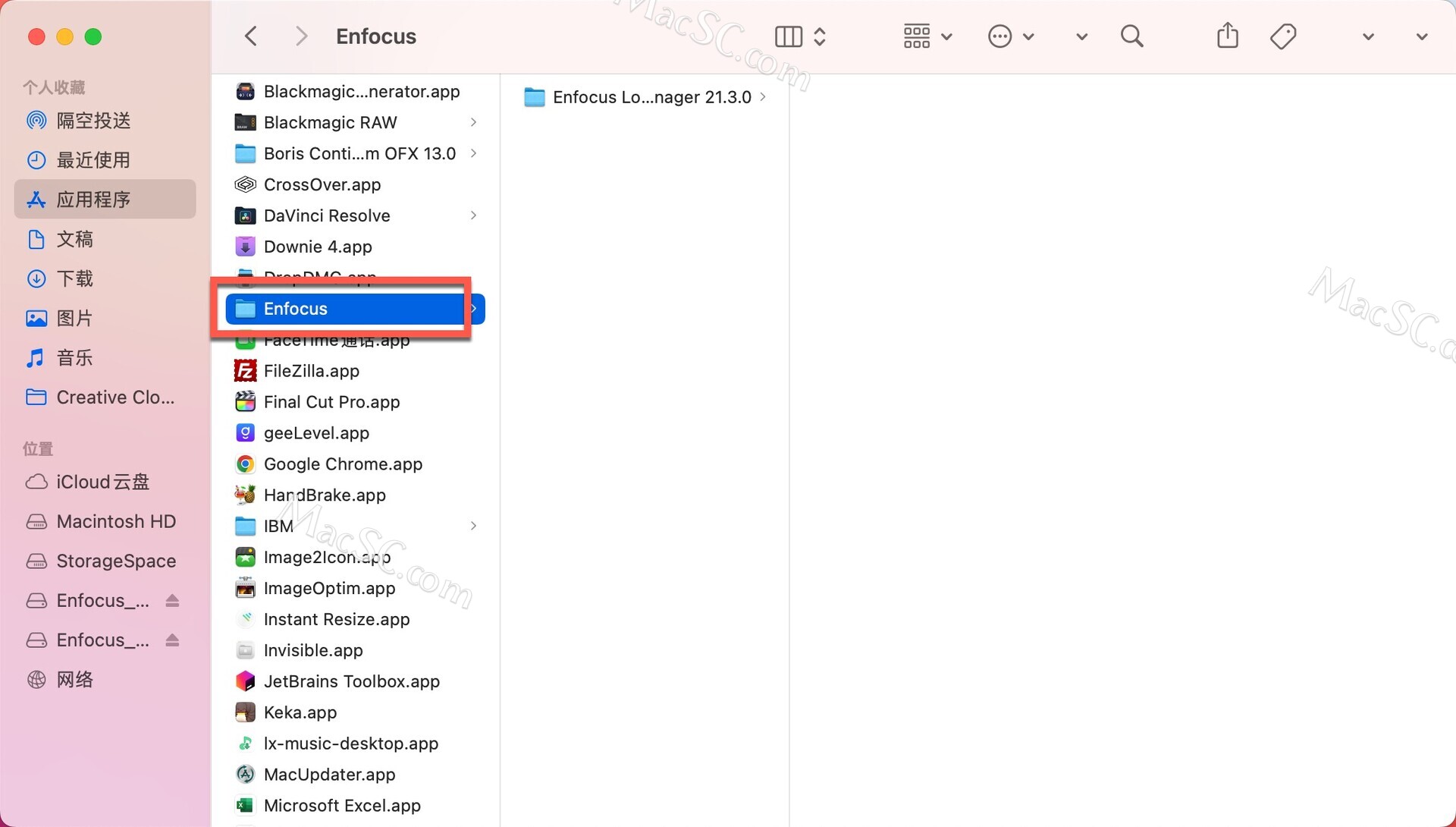Select Downie 4.app
This screenshot has width=1456, height=827.
pyautogui.click(x=355, y=247)
